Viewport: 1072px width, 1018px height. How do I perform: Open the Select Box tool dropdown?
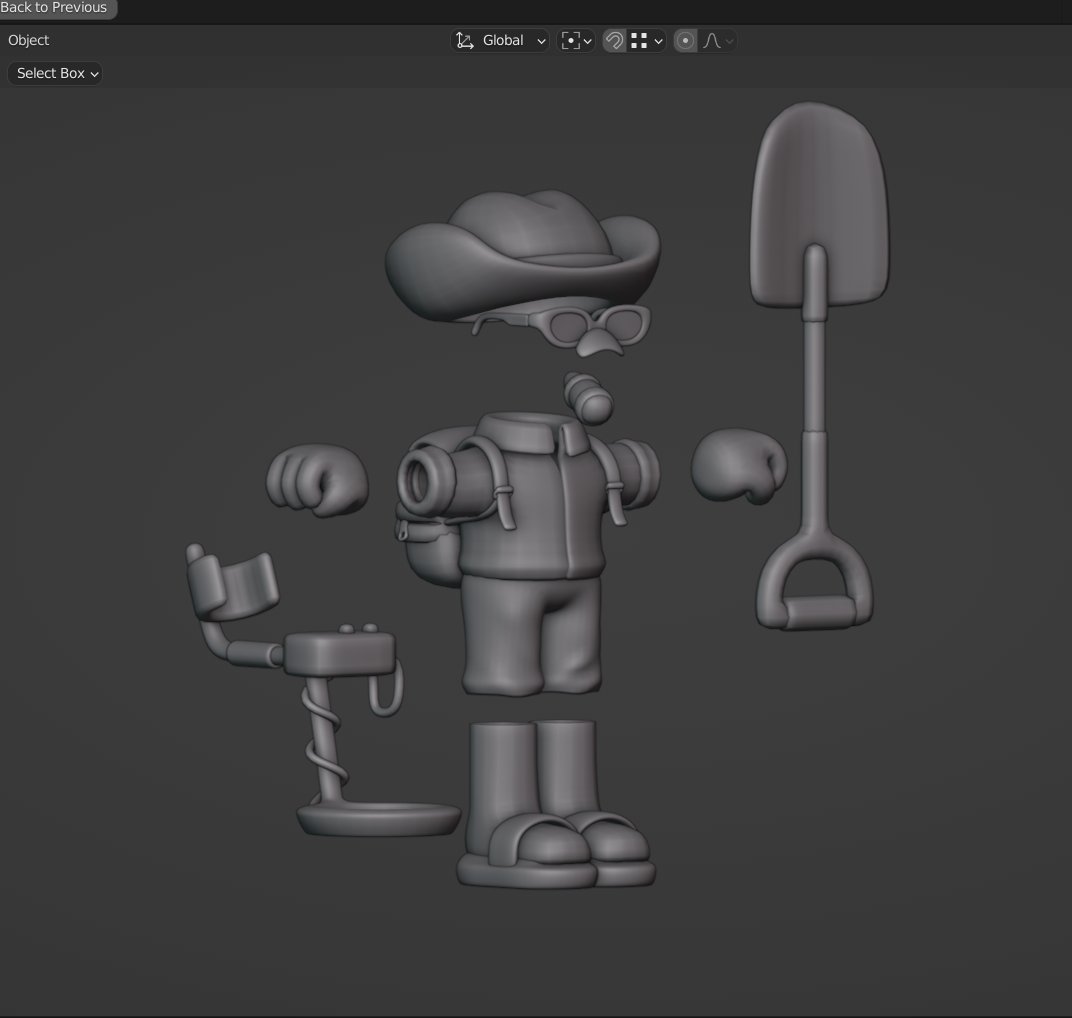click(55, 73)
